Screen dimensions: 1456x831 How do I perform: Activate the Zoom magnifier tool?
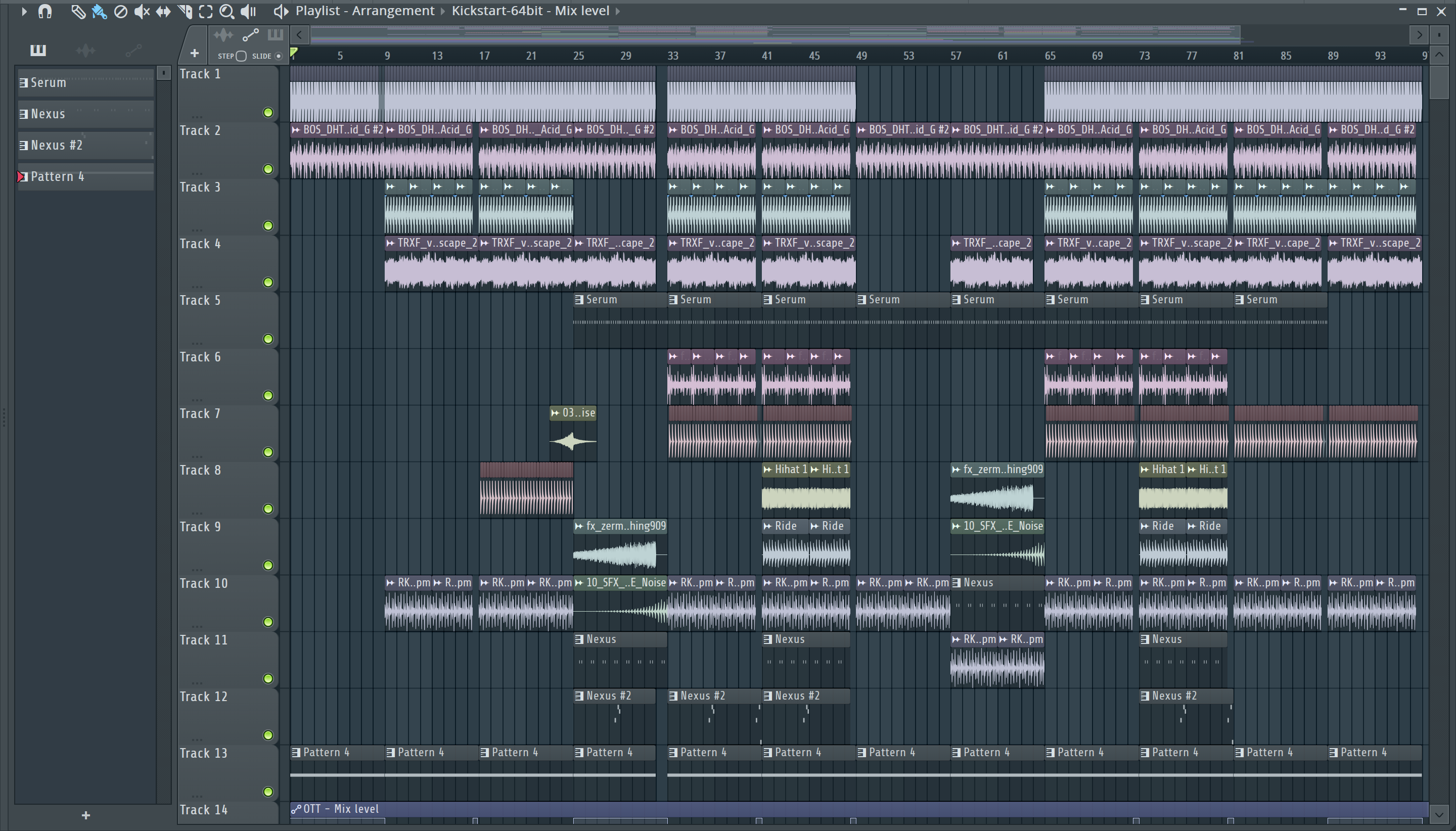226,11
